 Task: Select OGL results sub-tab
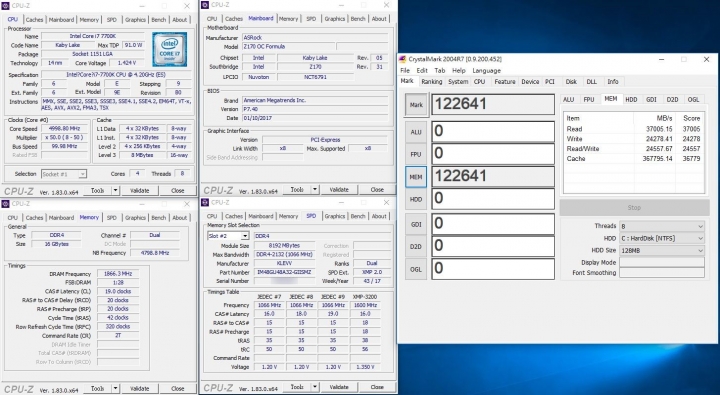click(693, 100)
